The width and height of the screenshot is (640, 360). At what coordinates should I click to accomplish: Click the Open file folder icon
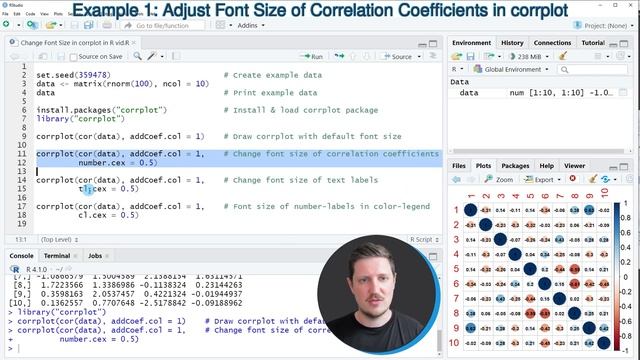[51, 25]
